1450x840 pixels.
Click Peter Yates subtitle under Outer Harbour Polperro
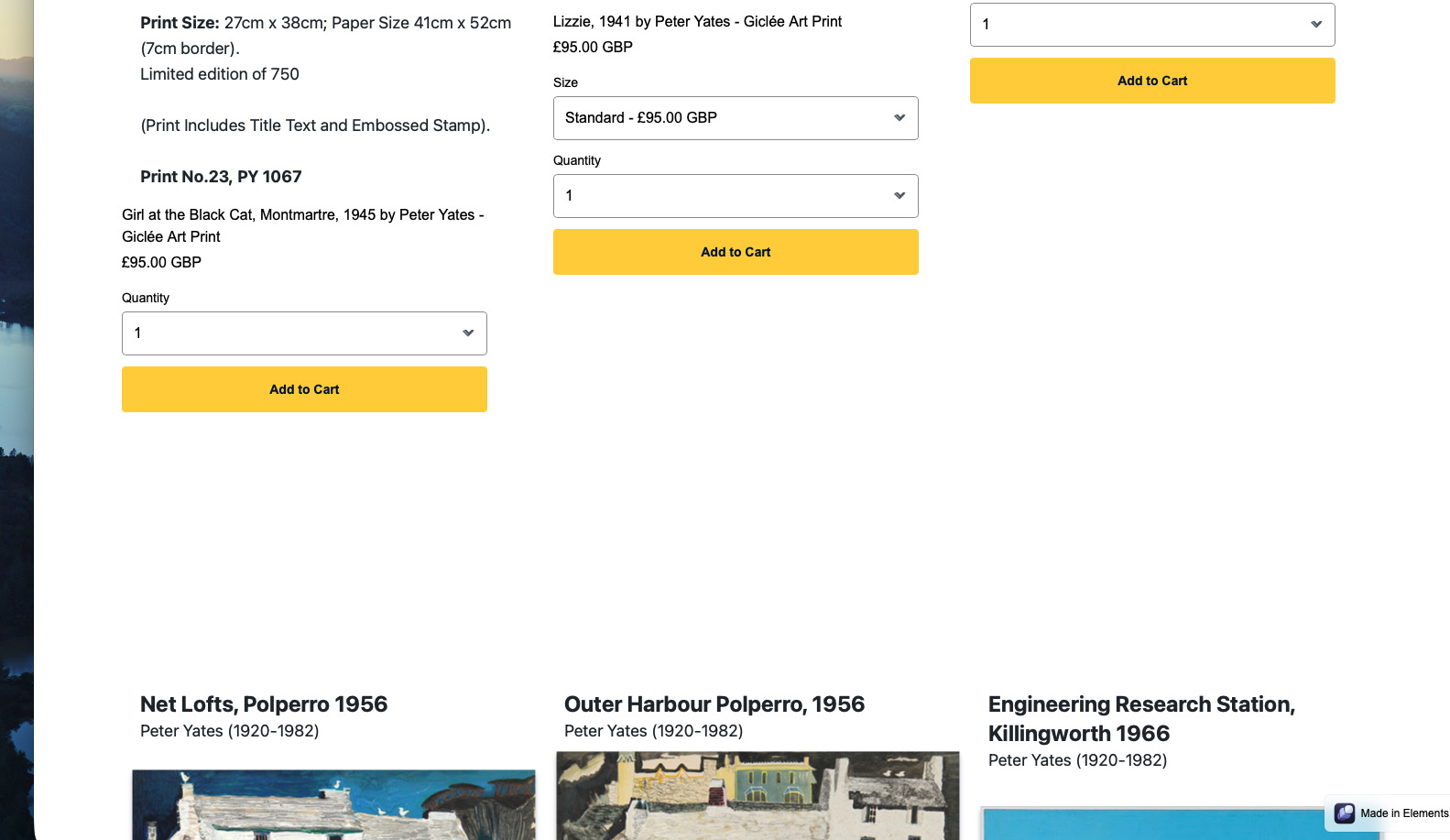coord(653,731)
